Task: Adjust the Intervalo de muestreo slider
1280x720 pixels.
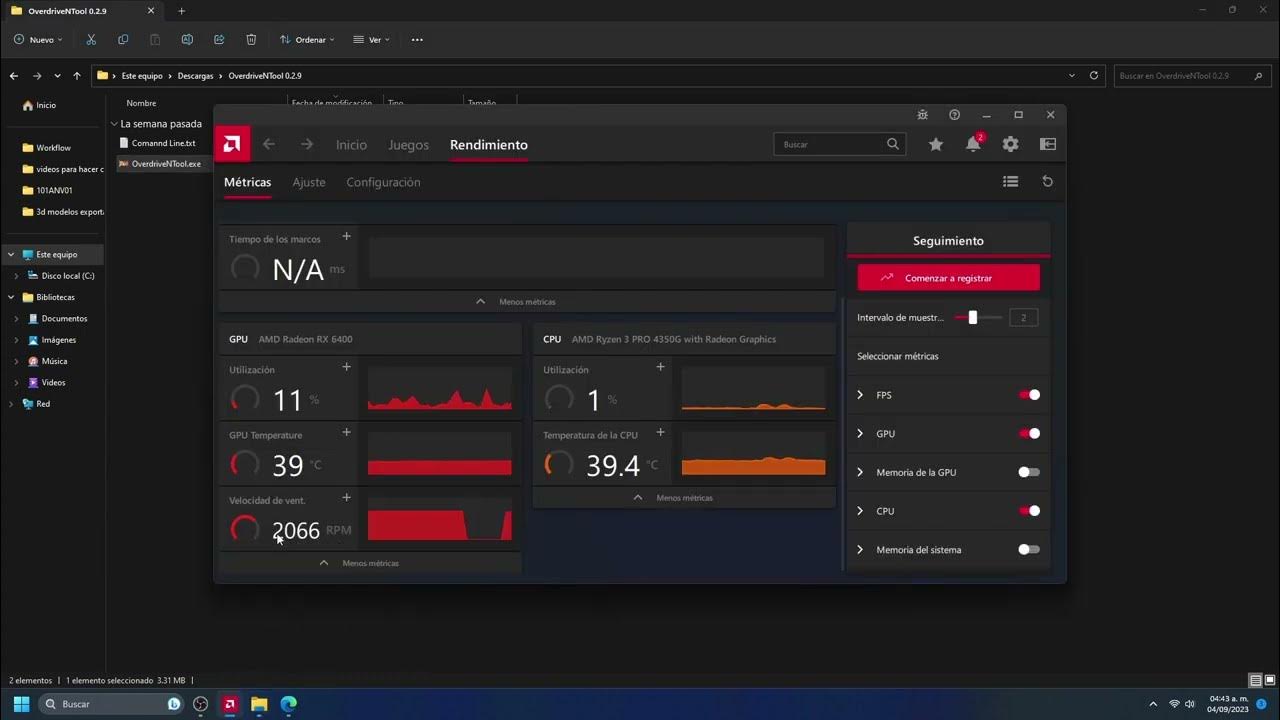Action: 973,318
